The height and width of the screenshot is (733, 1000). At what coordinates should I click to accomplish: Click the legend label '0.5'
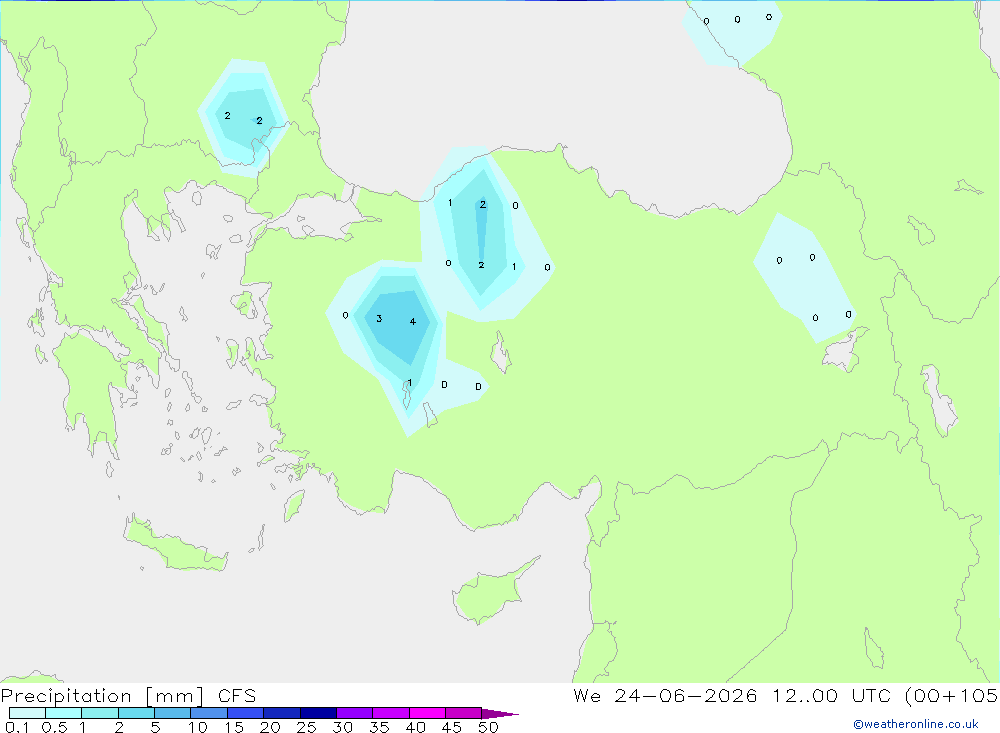(x=54, y=727)
